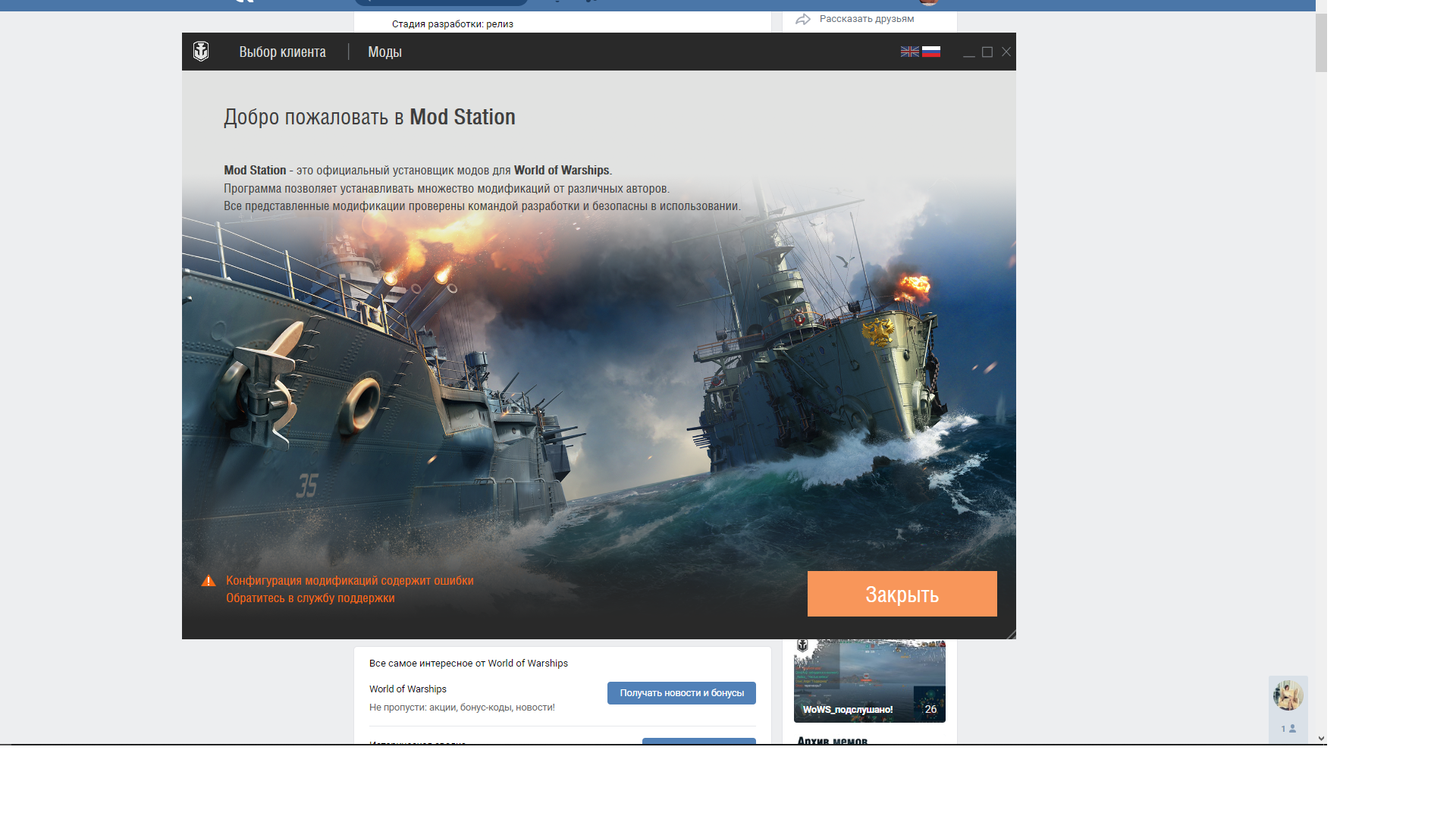Switch to the Моды tab
Screen dimensions: 1456x819
[384, 52]
